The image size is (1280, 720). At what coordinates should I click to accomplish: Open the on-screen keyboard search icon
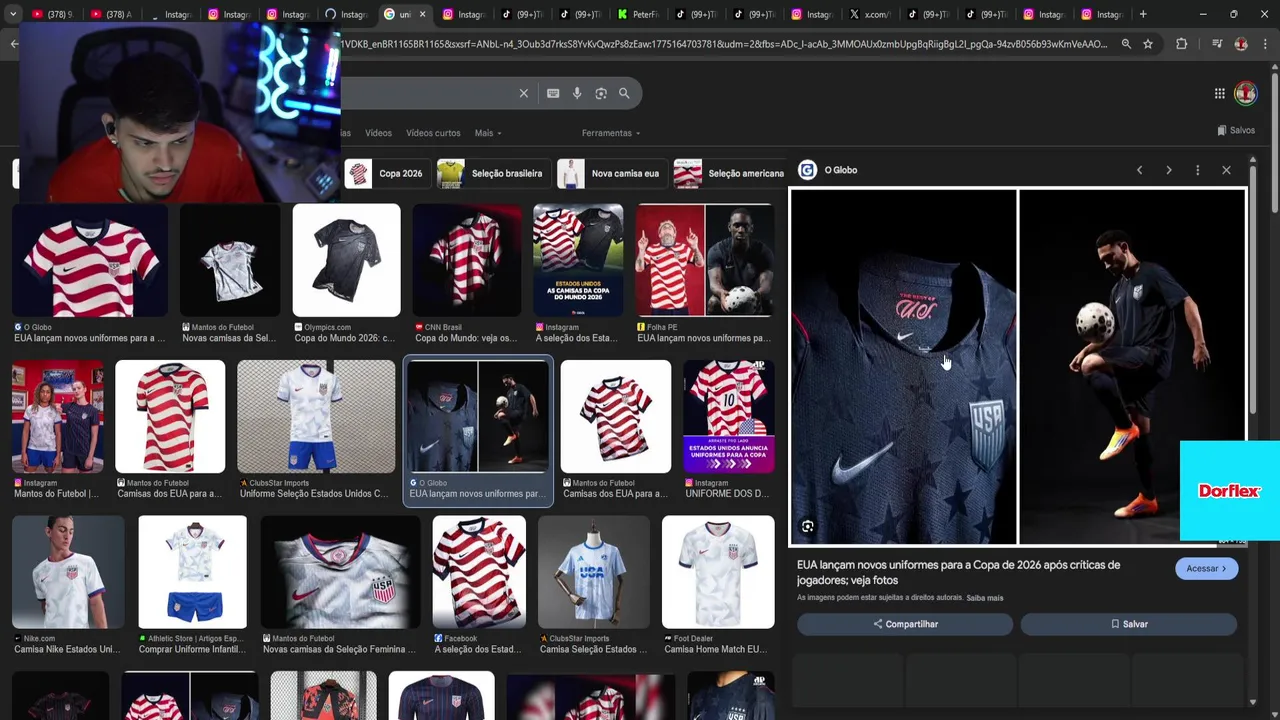pos(553,93)
